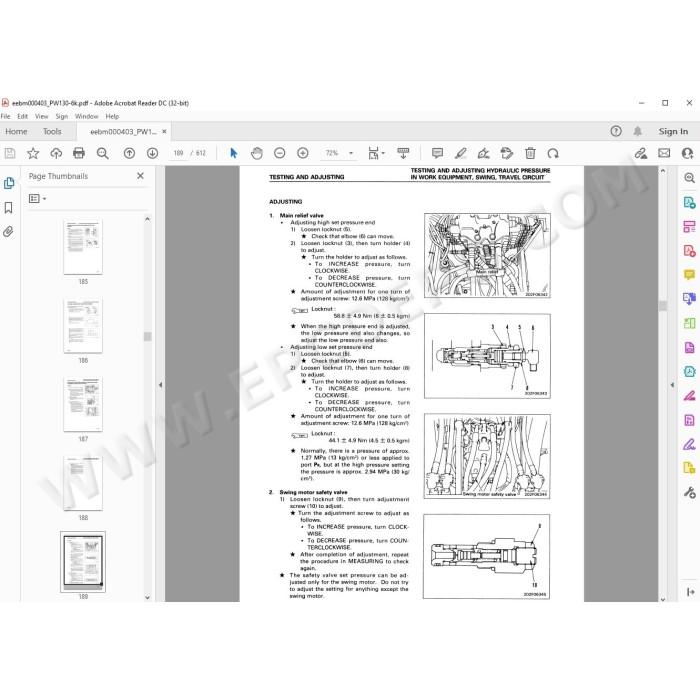Expand the right pane with bottom arrow
700x700 pixels.
point(691,592)
